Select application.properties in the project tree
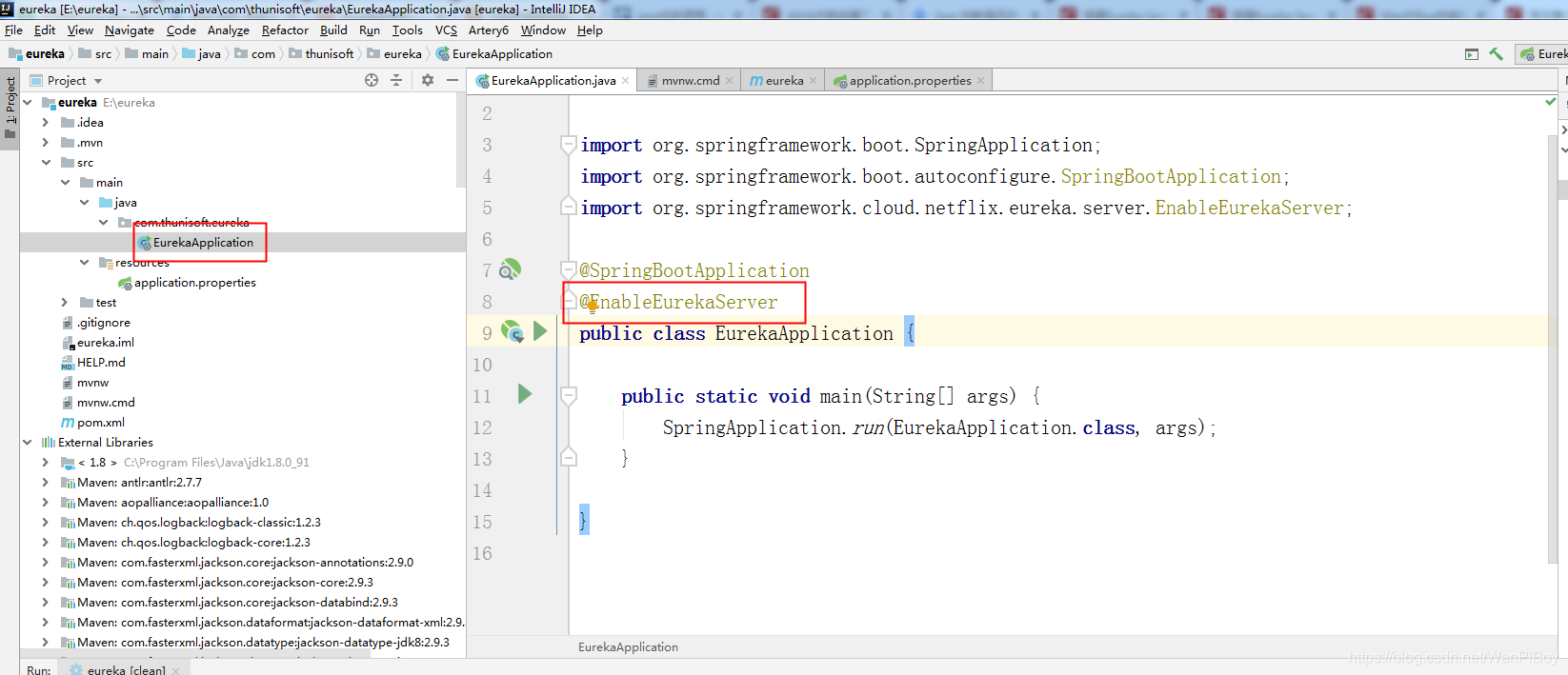 click(x=194, y=283)
